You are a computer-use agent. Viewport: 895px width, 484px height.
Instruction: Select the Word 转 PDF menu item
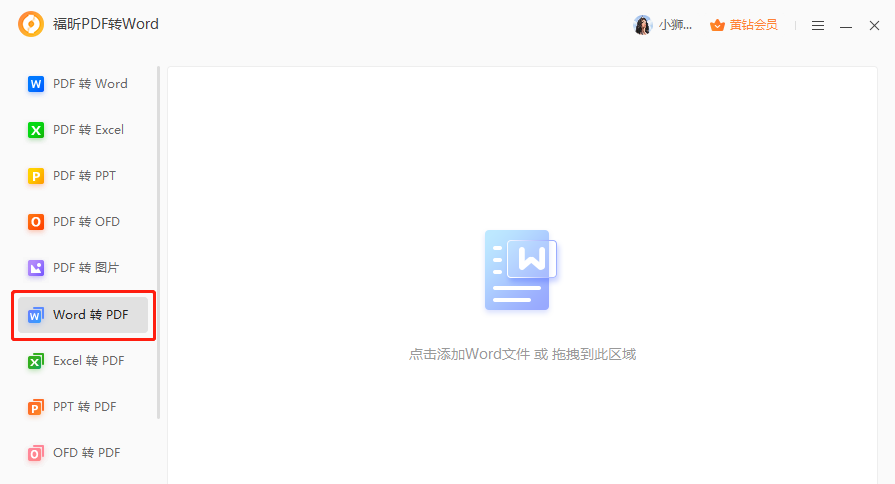coord(90,315)
